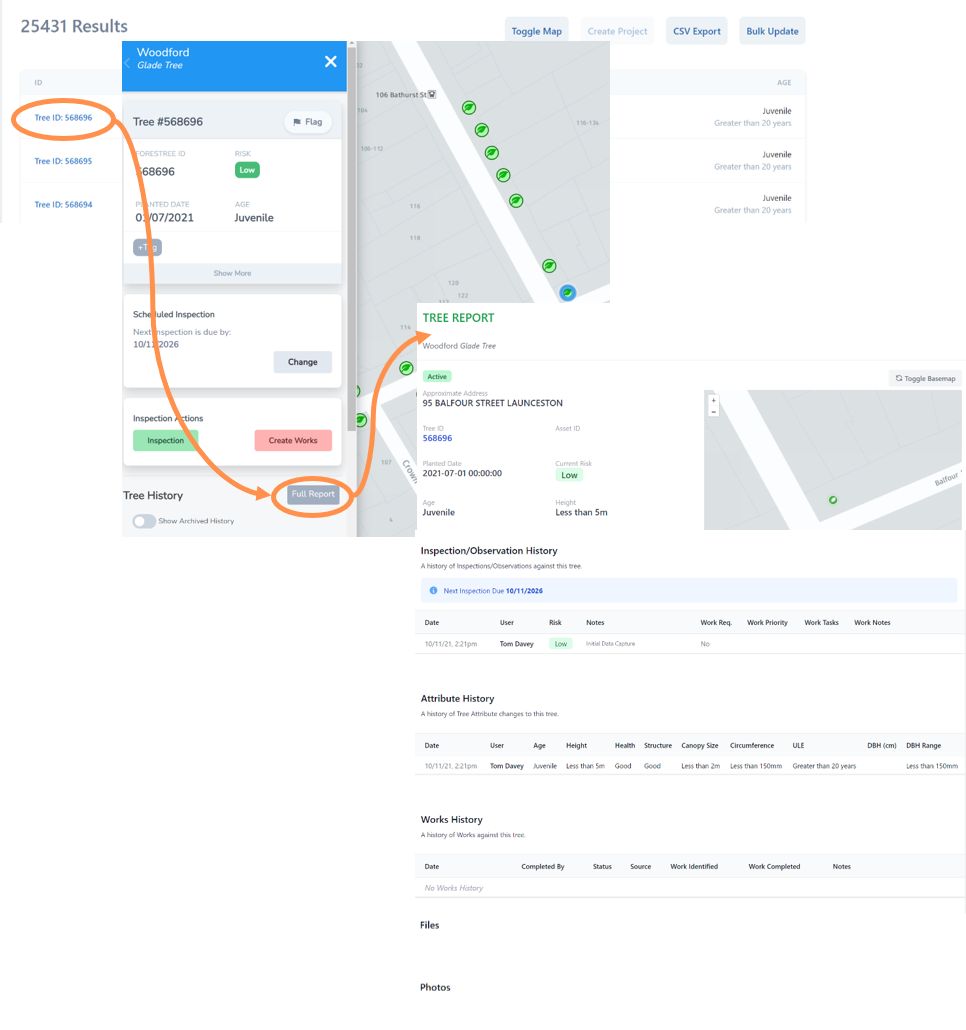Click the back chevron in panel header
This screenshot has height=1030, width=966.
click(x=127, y=62)
